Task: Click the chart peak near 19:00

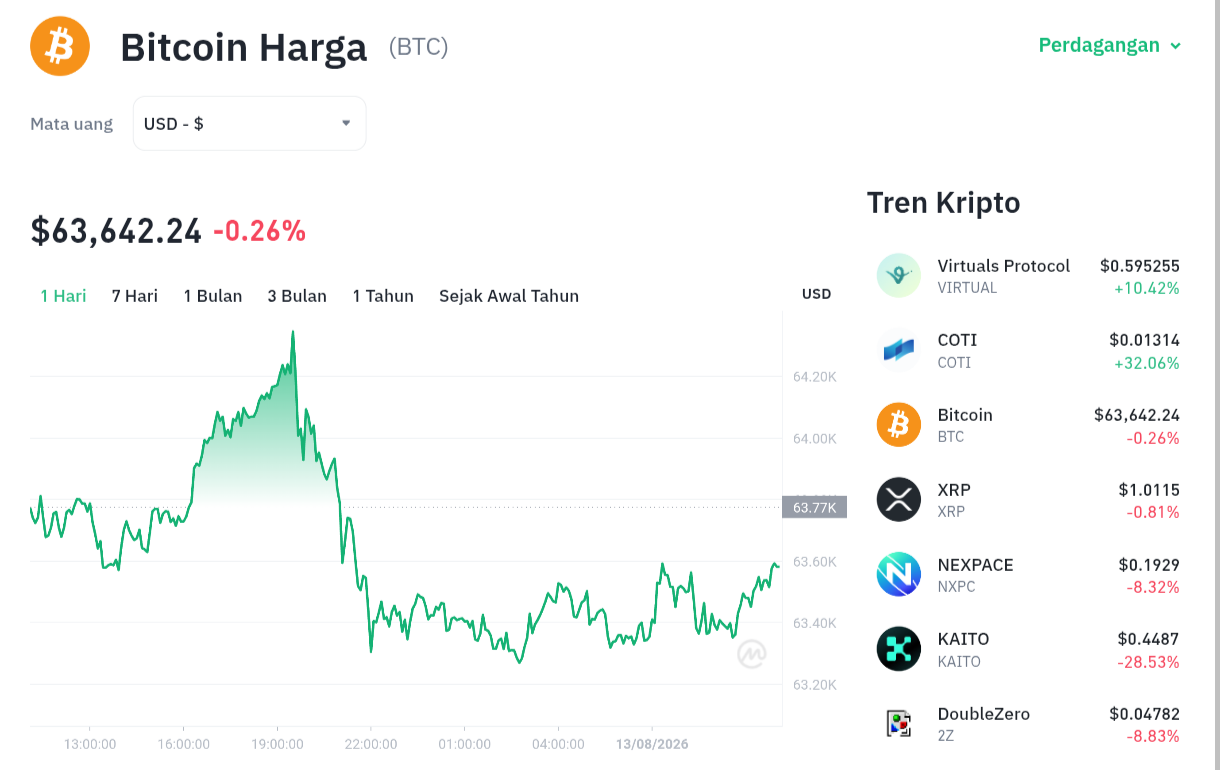Action: [293, 333]
